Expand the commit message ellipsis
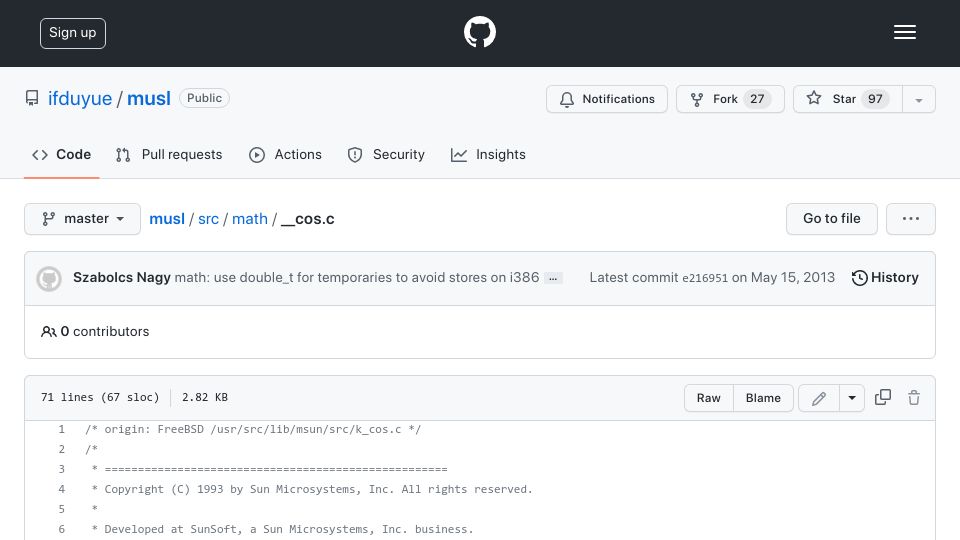The width and height of the screenshot is (960, 540). tap(553, 279)
